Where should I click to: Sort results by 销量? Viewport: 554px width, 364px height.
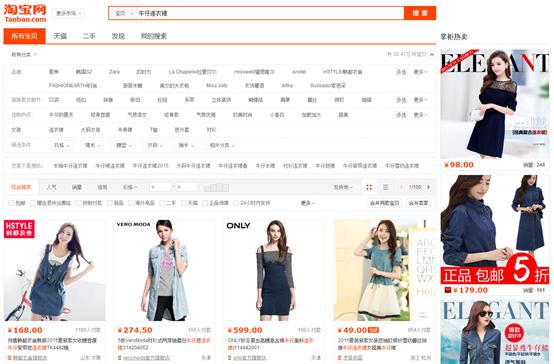(x=77, y=187)
